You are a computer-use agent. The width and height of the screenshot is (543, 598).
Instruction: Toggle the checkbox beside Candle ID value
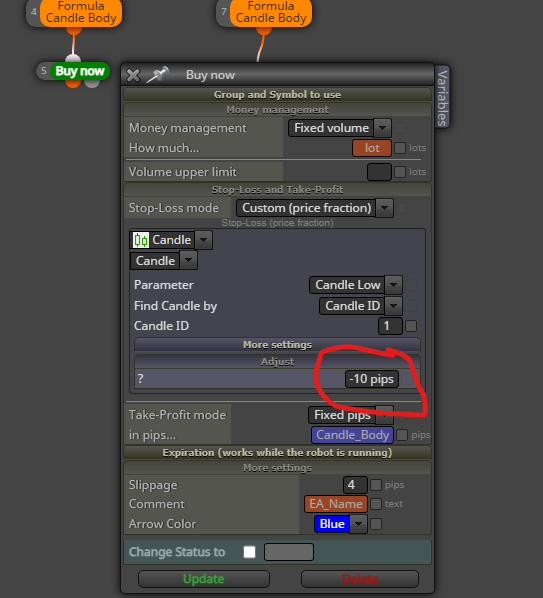[x=411, y=326]
